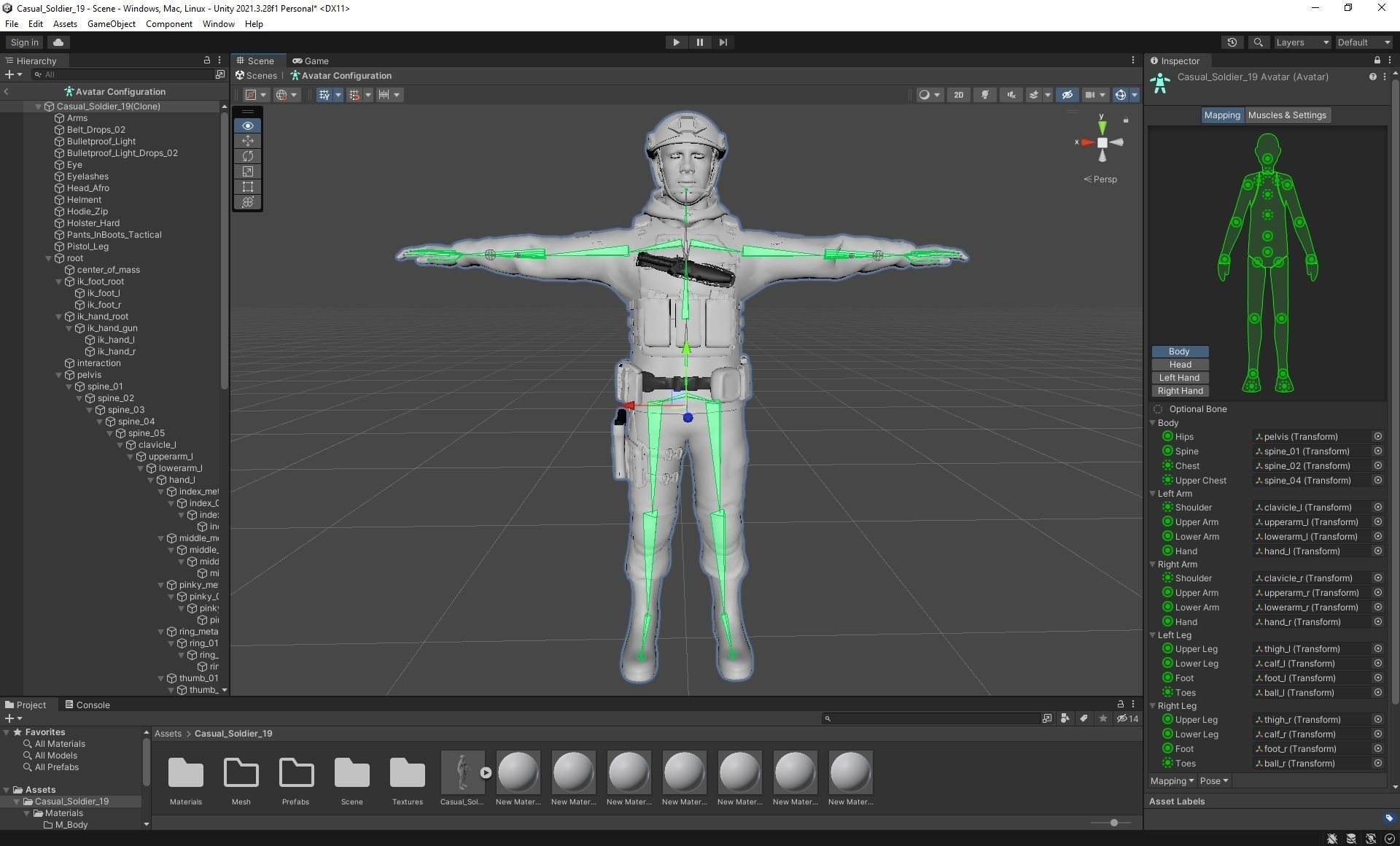This screenshot has width=1400, height=846.
Task: Click the Sign in button
Action: coord(25,42)
